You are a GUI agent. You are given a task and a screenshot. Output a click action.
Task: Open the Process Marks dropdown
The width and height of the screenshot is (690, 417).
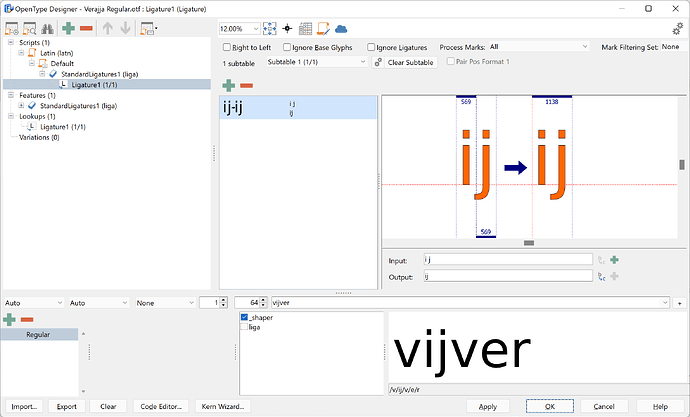click(538, 47)
